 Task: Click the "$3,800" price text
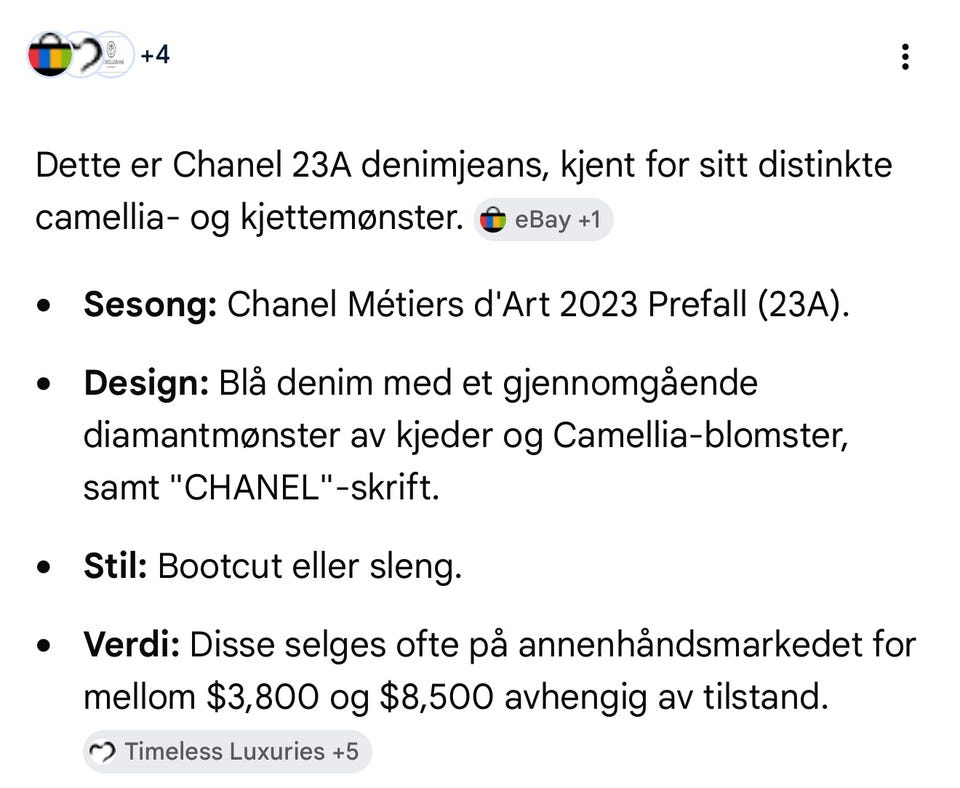coord(263,697)
